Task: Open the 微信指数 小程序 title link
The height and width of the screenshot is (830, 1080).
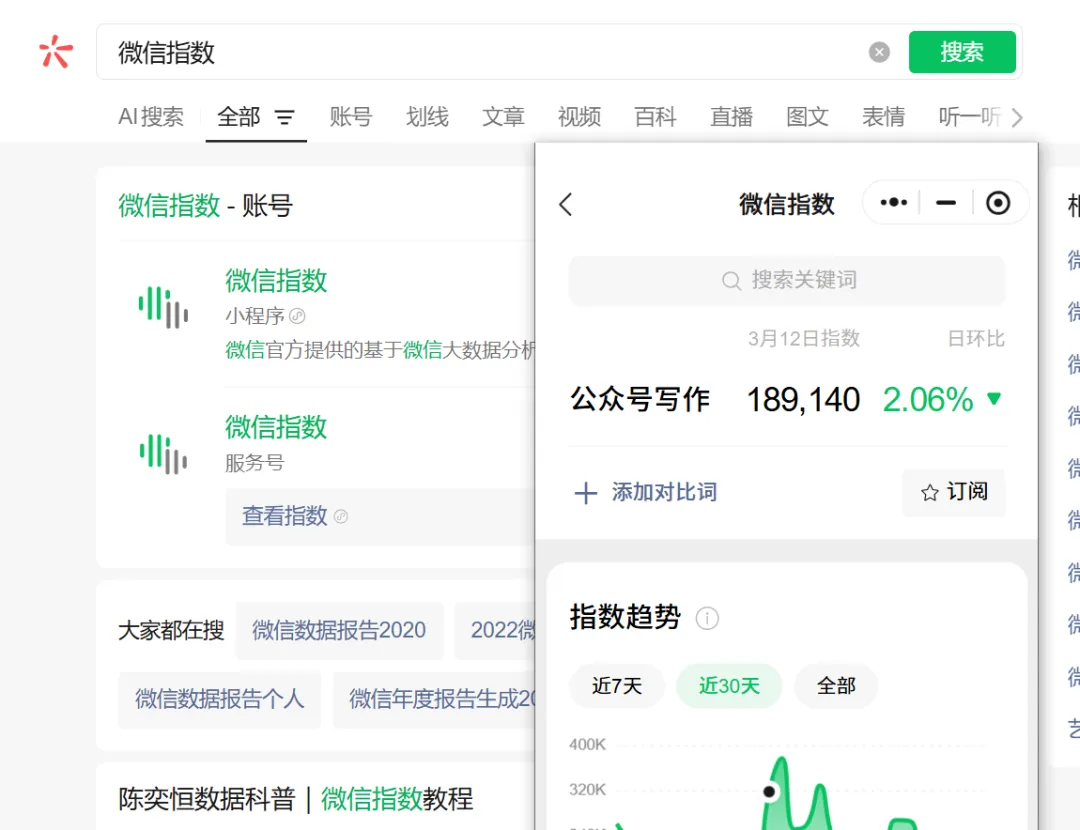Action: click(276, 280)
